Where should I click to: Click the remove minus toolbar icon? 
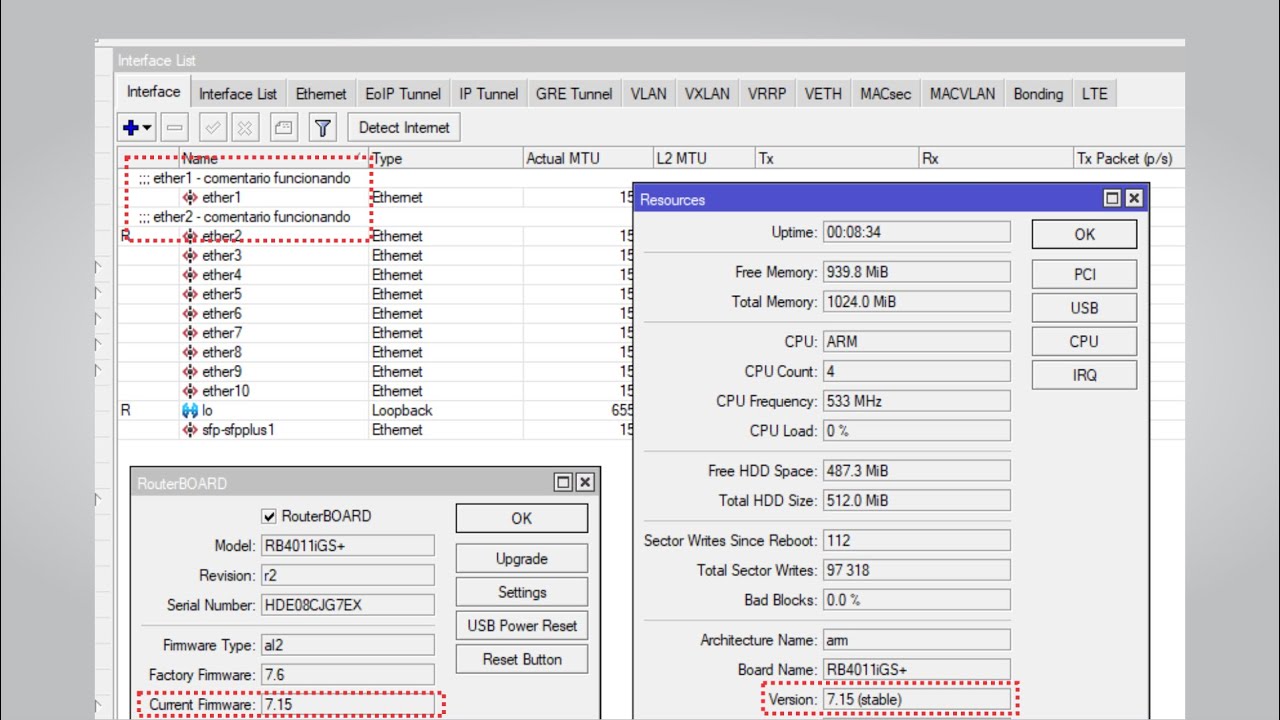(175, 128)
